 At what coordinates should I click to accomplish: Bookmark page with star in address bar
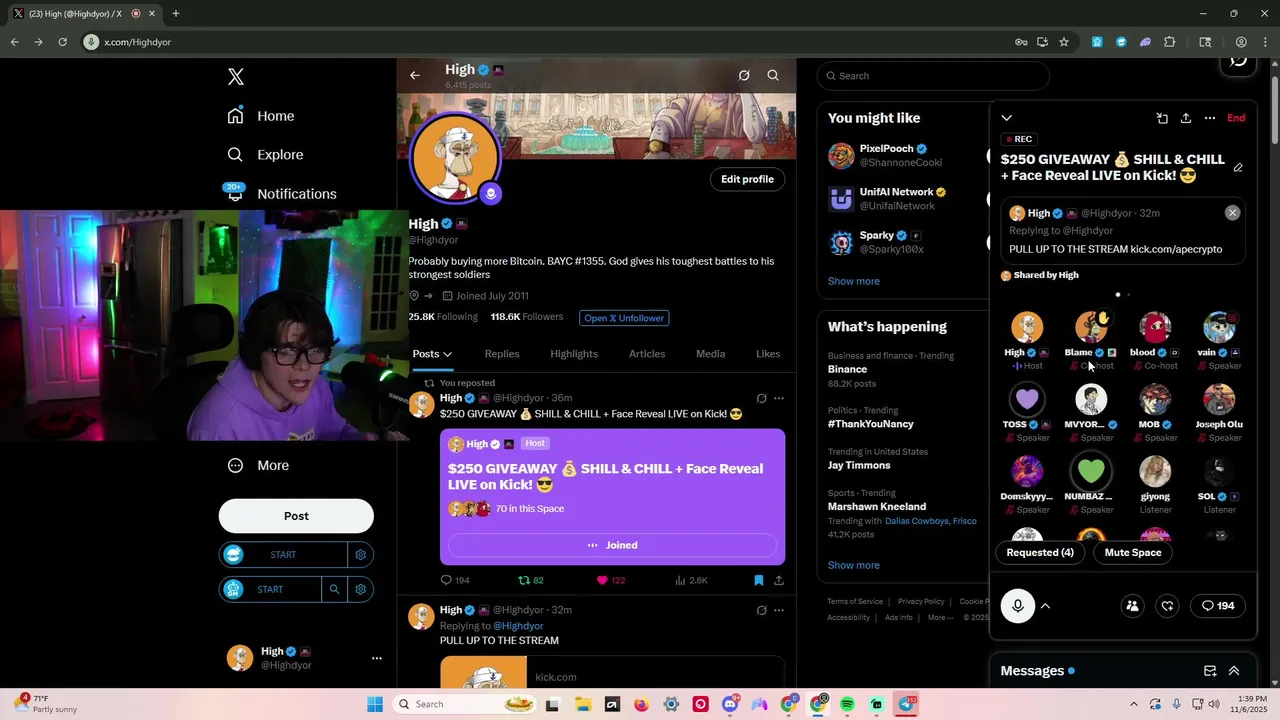tap(1064, 42)
